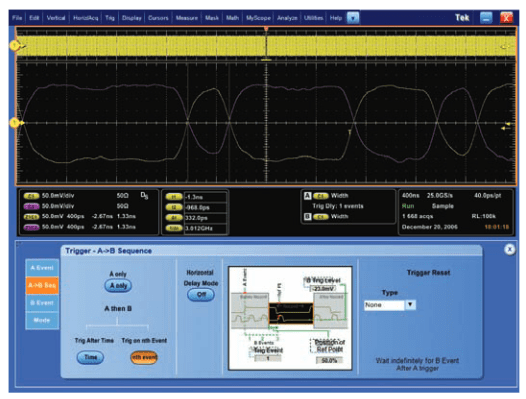
Task: Click the trigger sequence diagram thumbnail
Action: 290,318
